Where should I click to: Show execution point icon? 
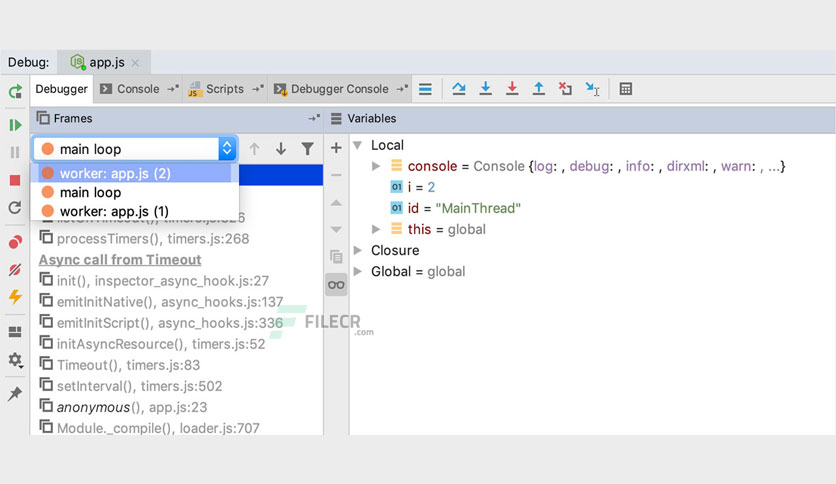click(x=425, y=89)
